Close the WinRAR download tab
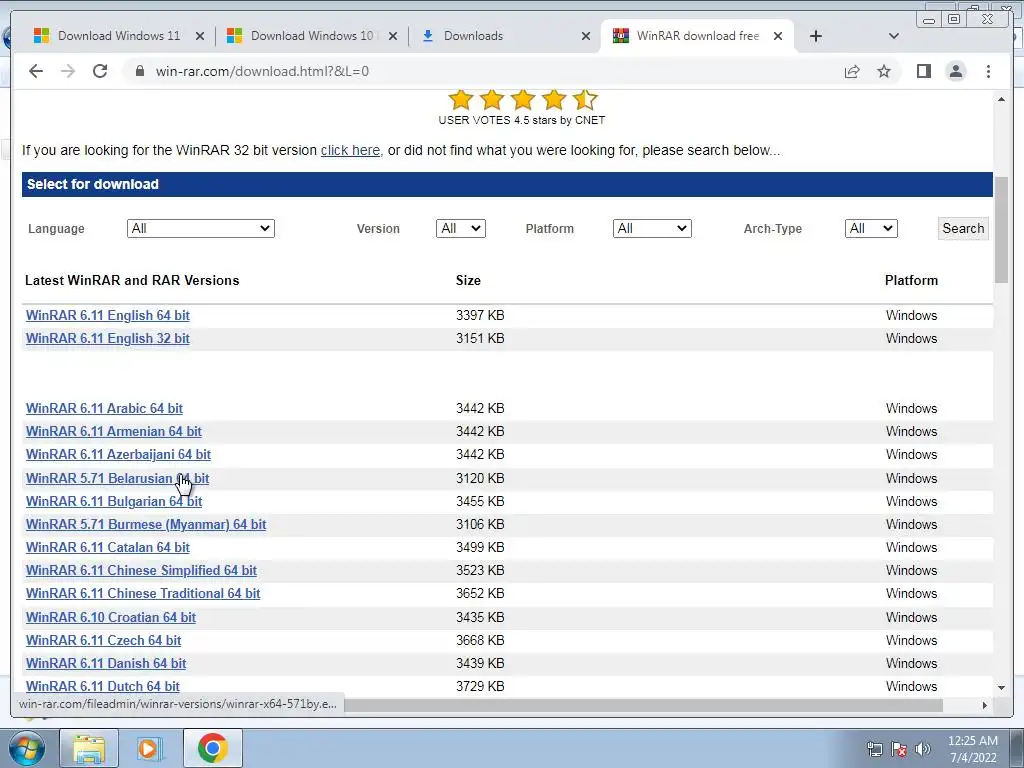1024x768 pixels. 778,36
